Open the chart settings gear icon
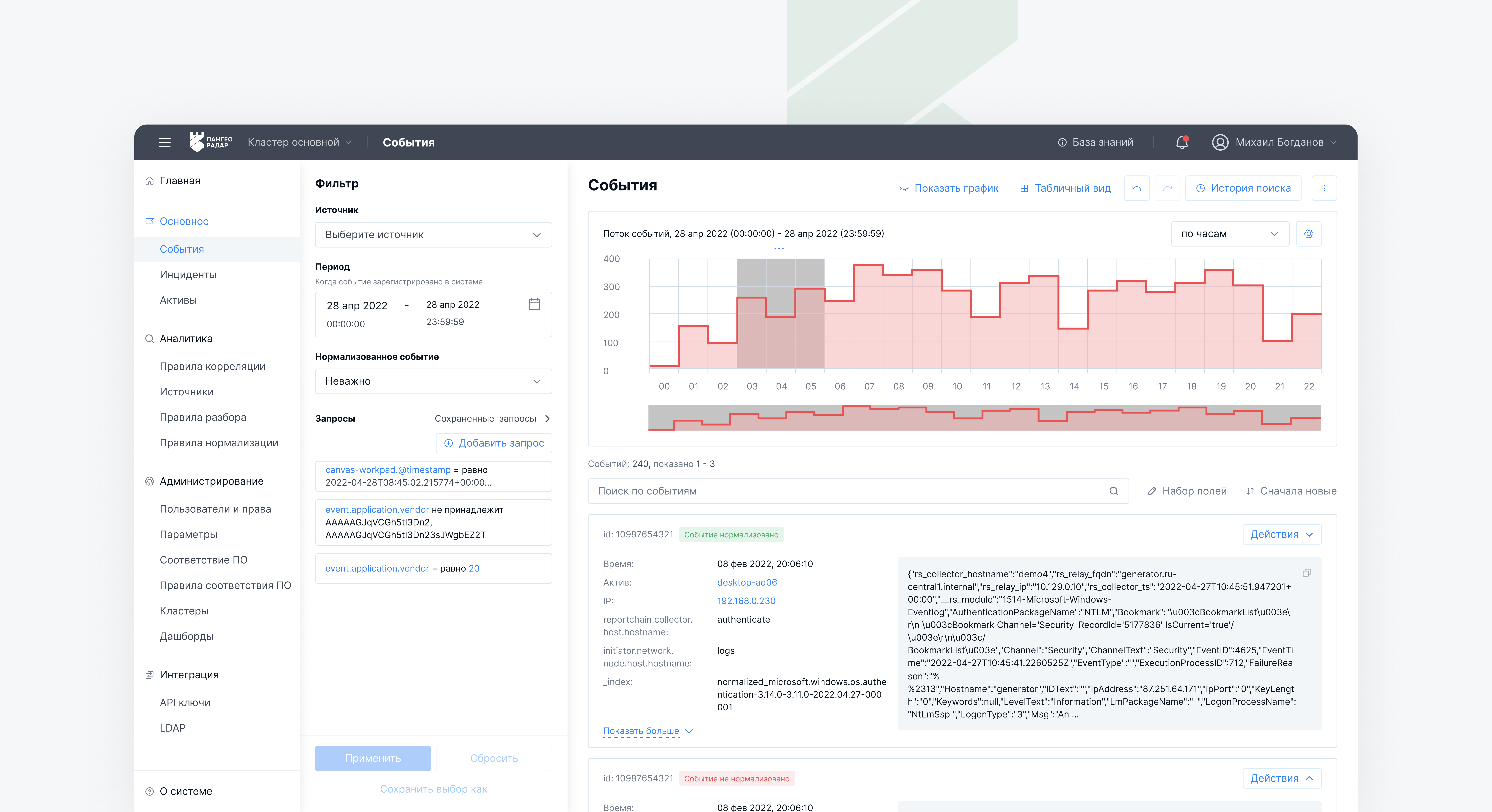Image resolution: width=1492 pixels, height=812 pixels. click(1308, 234)
